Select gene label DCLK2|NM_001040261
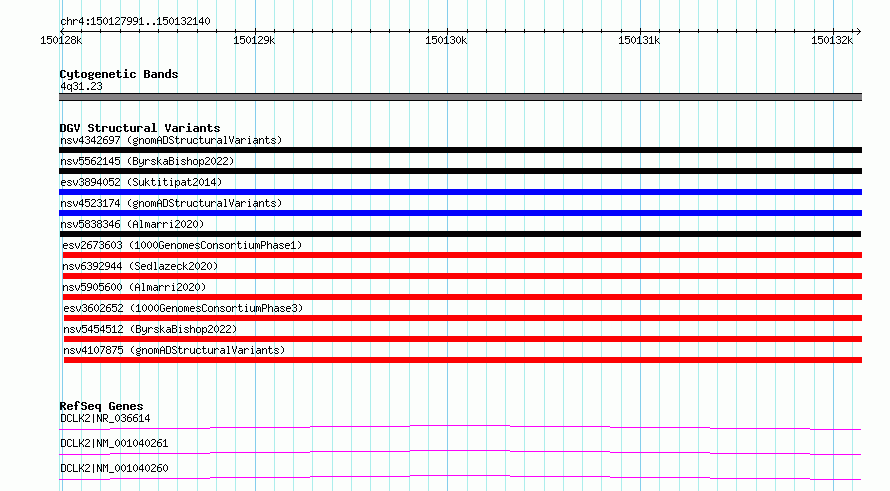Screen dimensions: 890x491 click(x=114, y=443)
